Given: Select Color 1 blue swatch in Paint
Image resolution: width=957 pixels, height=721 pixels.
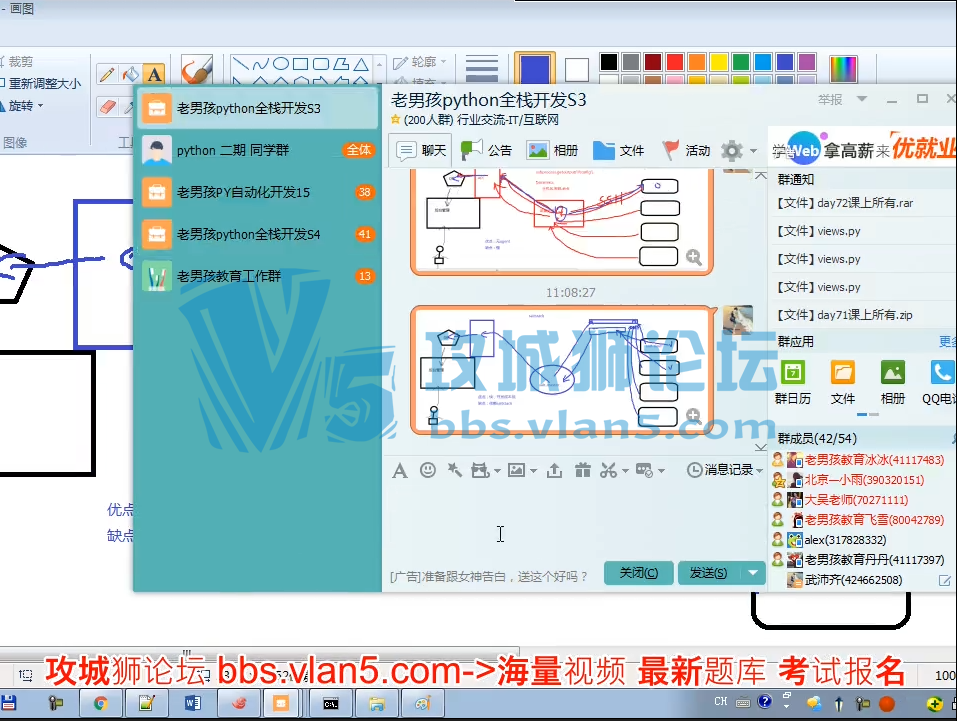Looking at the screenshot, I should tap(535, 68).
